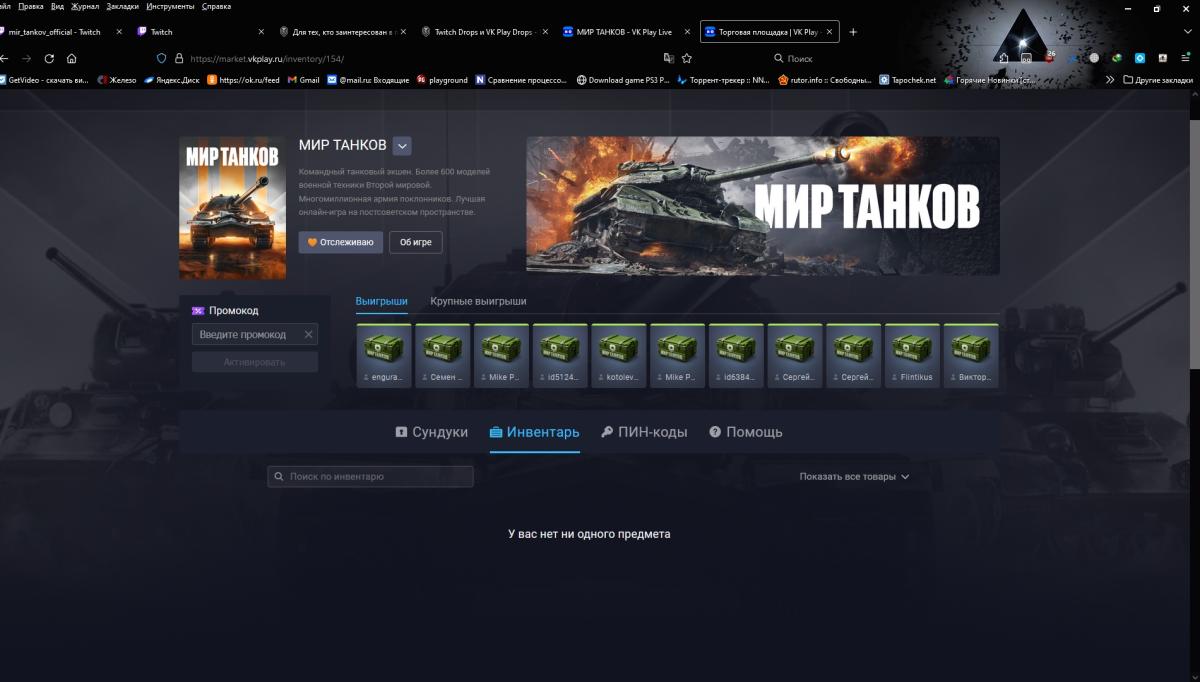Open the chest won by Flintikus

pos(912,355)
